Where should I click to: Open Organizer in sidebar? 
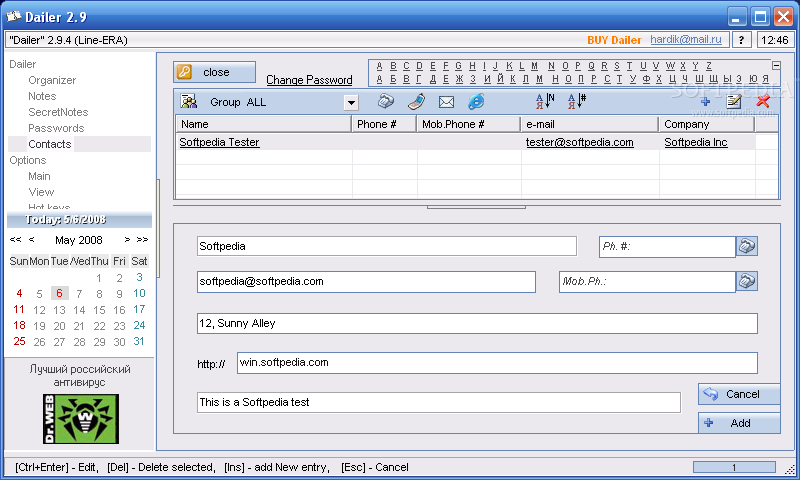click(52, 80)
